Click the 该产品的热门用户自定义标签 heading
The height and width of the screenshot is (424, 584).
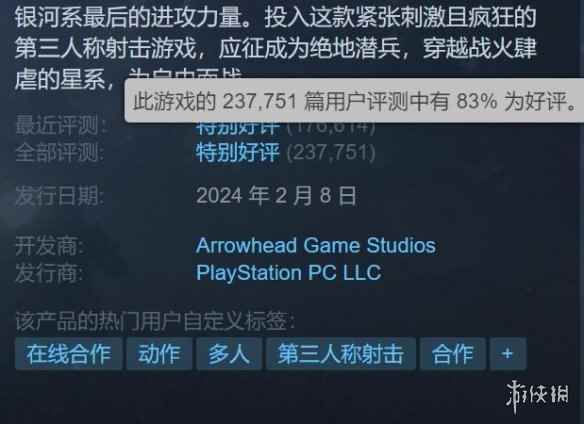click(155, 321)
